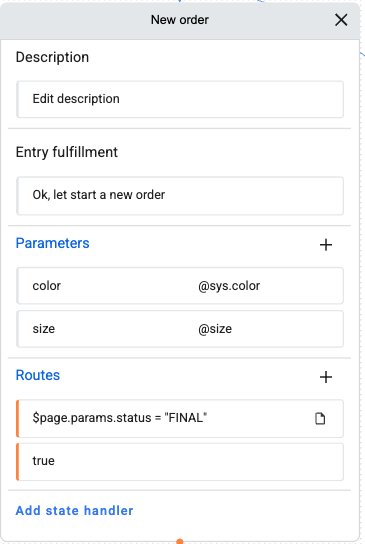The image size is (365, 544).
Task: Close the New order panel
Action: click(x=341, y=20)
